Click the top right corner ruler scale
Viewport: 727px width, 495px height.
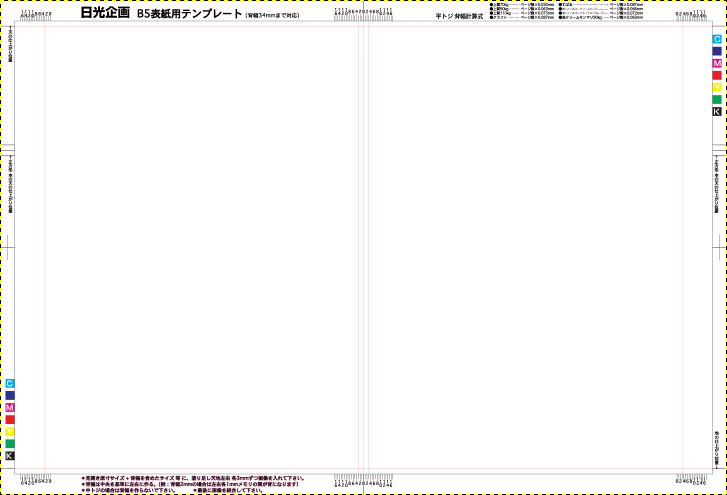click(x=691, y=15)
